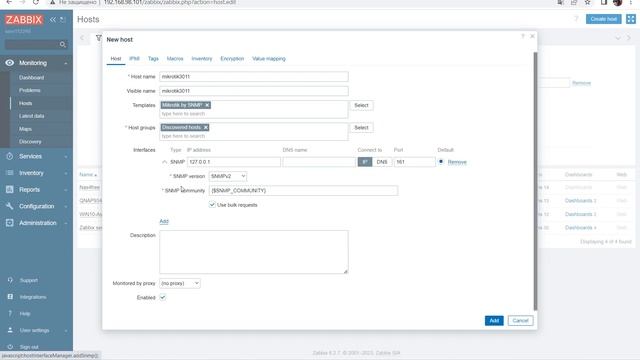
Task: Open the Encryption tab
Action: coord(232,59)
